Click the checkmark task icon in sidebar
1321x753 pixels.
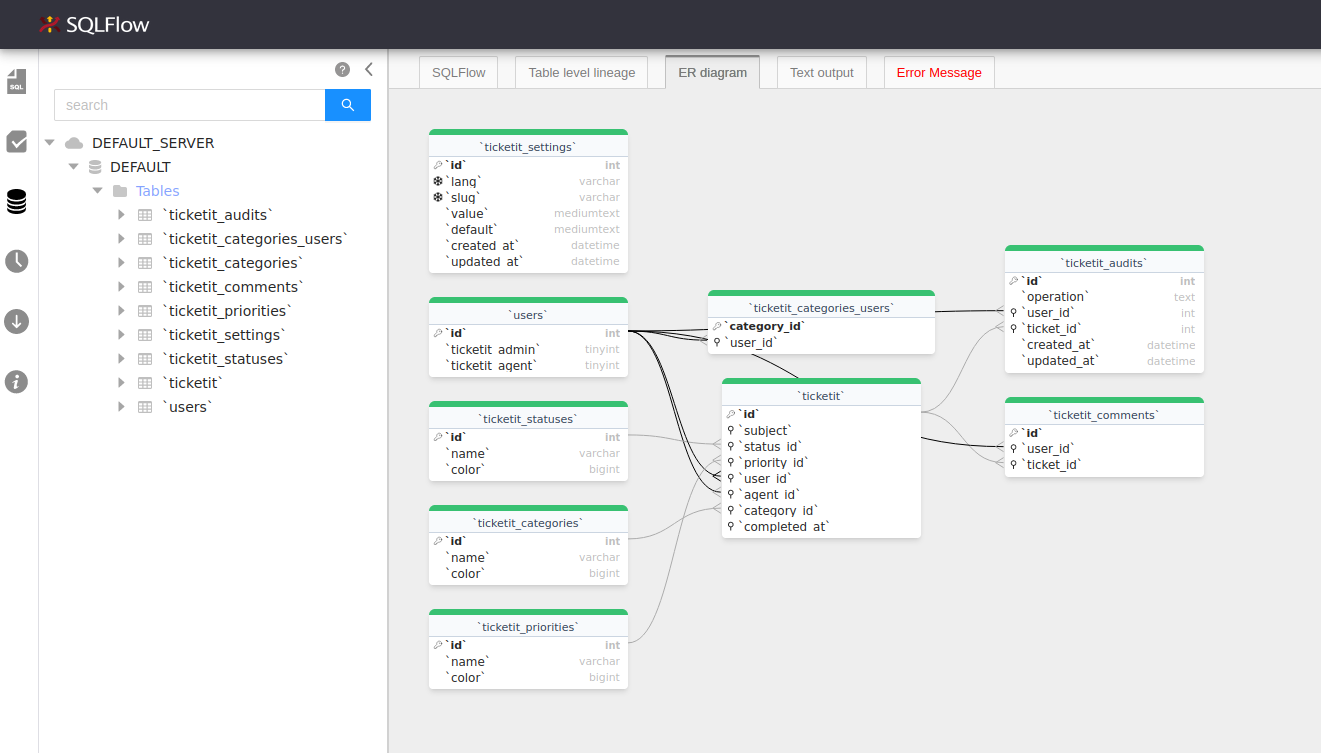pos(17,141)
